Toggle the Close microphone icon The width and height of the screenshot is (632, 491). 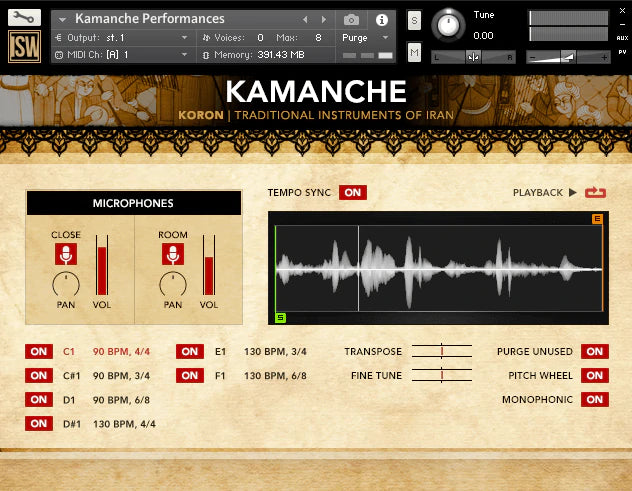click(66, 254)
